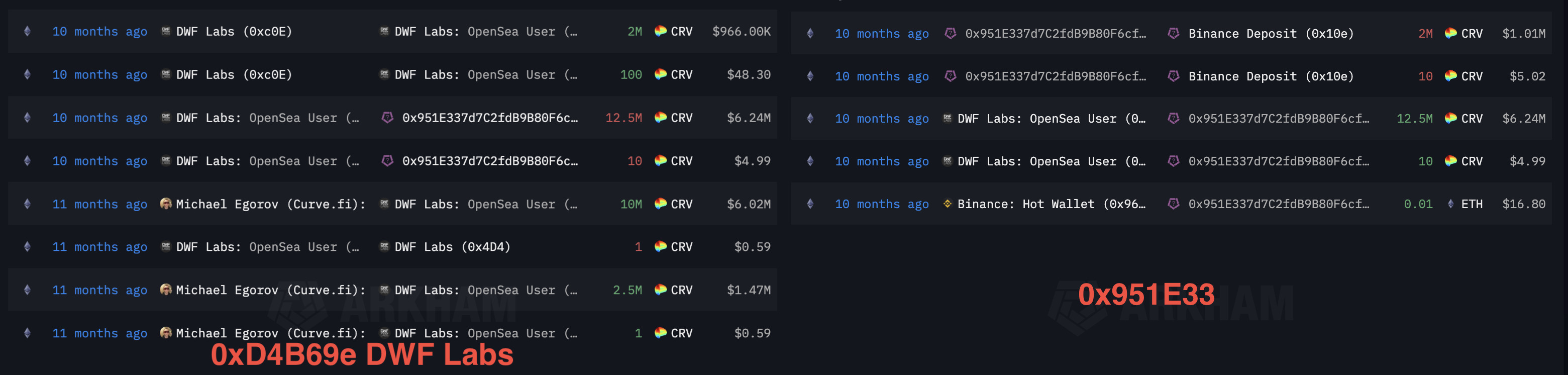Click the Binance Hot Wallet diamond icon
The height and width of the screenshot is (375, 1568).
point(947,204)
